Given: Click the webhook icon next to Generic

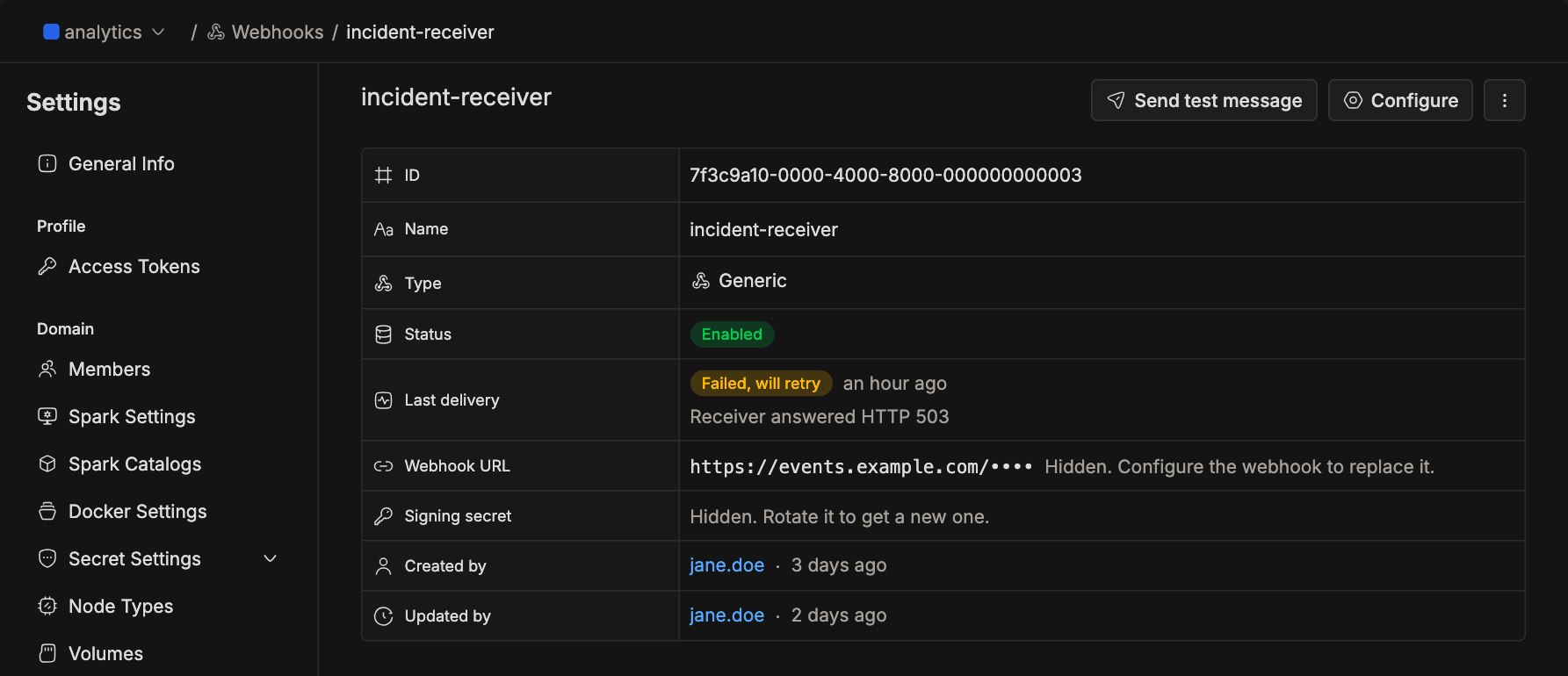Looking at the screenshot, I should (x=700, y=280).
